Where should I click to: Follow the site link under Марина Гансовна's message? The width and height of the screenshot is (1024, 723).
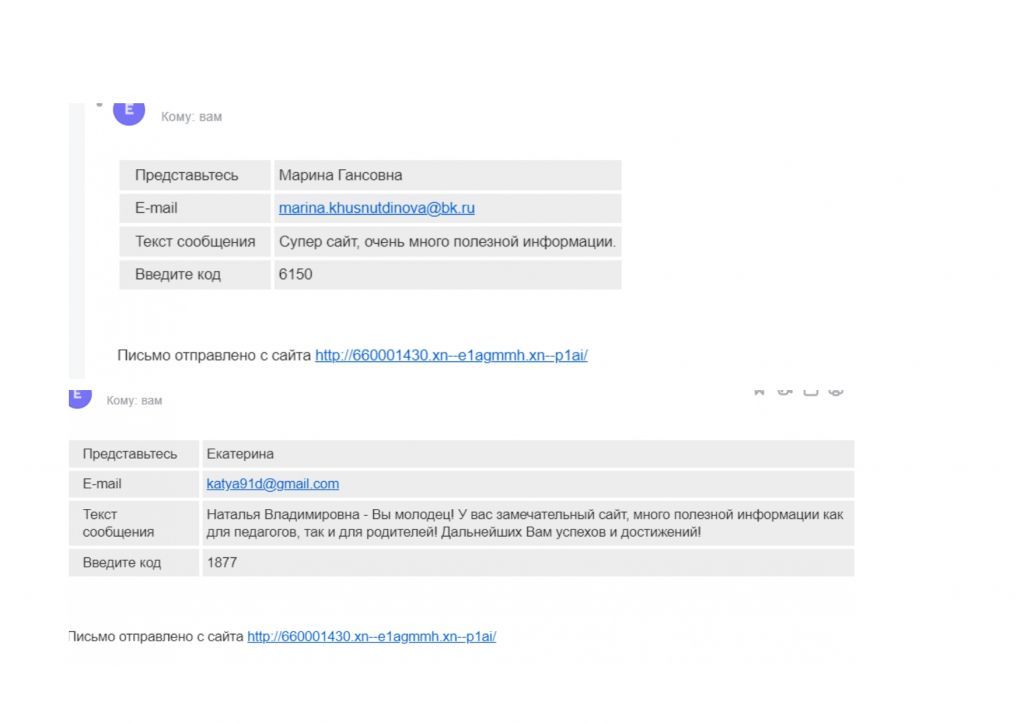(451, 355)
